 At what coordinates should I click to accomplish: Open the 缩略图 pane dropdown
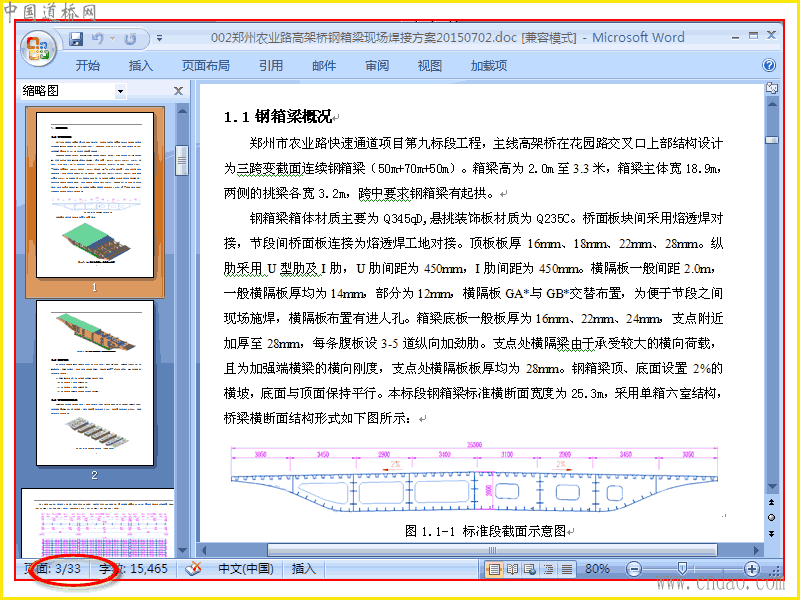pyautogui.click(x=120, y=91)
